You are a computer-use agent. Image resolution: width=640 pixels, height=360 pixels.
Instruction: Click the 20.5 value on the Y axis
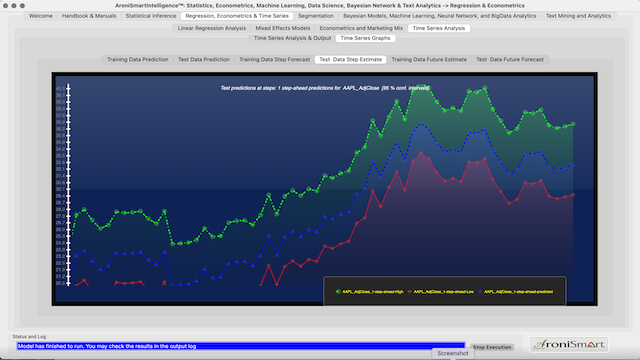(x=60, y=283)
